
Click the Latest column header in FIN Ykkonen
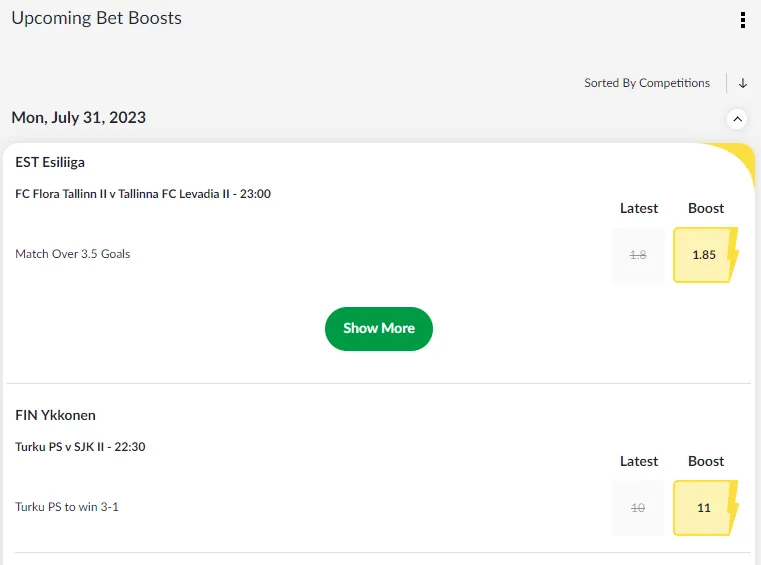(639, 461)
